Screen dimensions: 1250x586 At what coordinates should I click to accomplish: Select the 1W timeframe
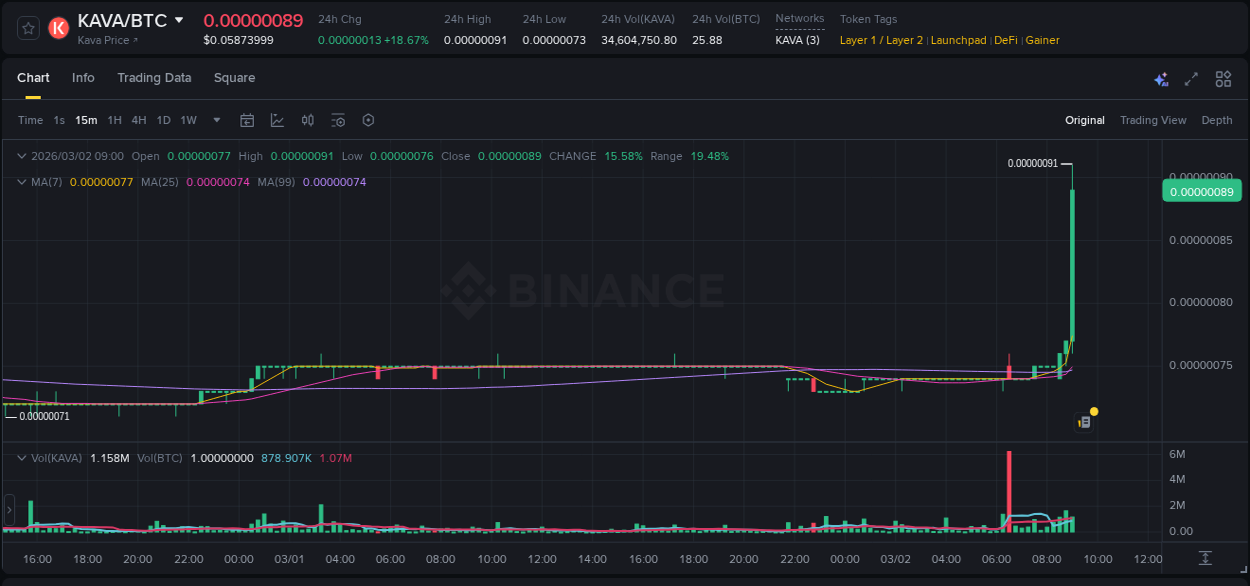pyautogui.click(x=188, y=119)
